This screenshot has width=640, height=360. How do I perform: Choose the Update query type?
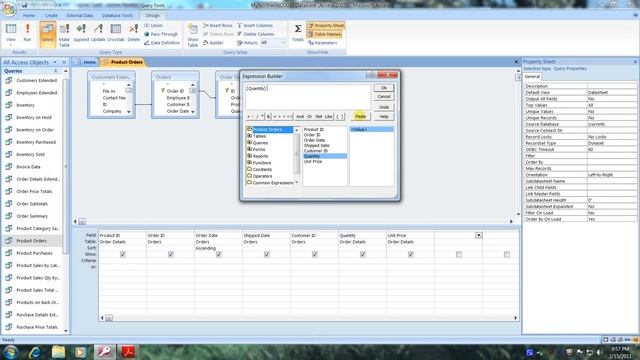(x=98, y=33)
